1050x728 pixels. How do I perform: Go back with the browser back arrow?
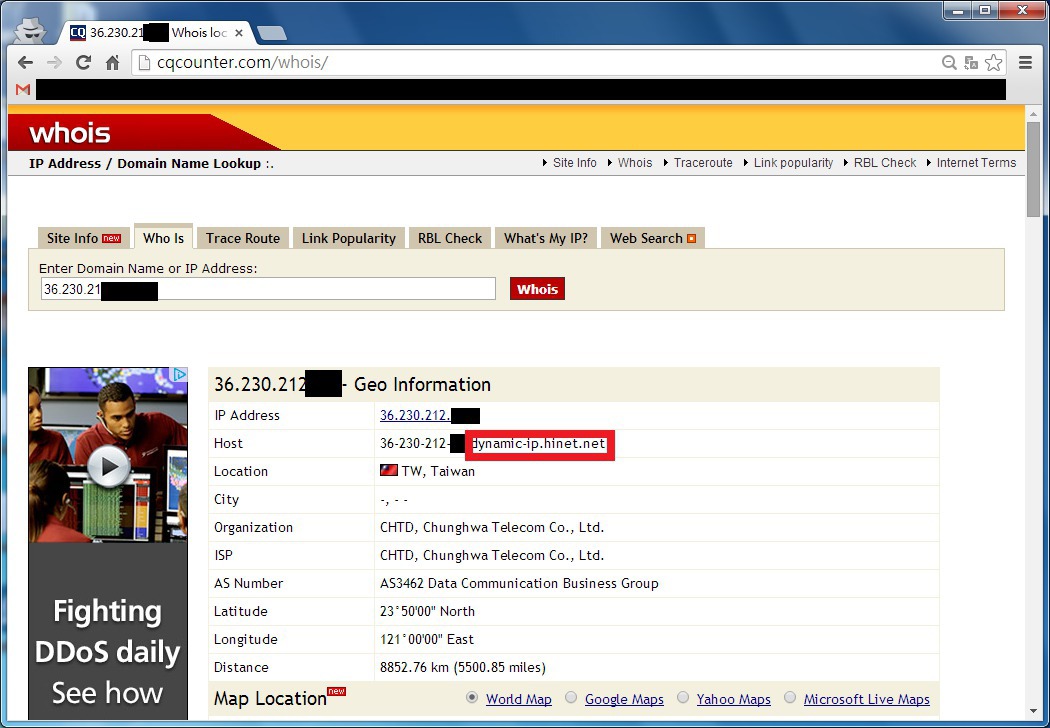(25, 62)
